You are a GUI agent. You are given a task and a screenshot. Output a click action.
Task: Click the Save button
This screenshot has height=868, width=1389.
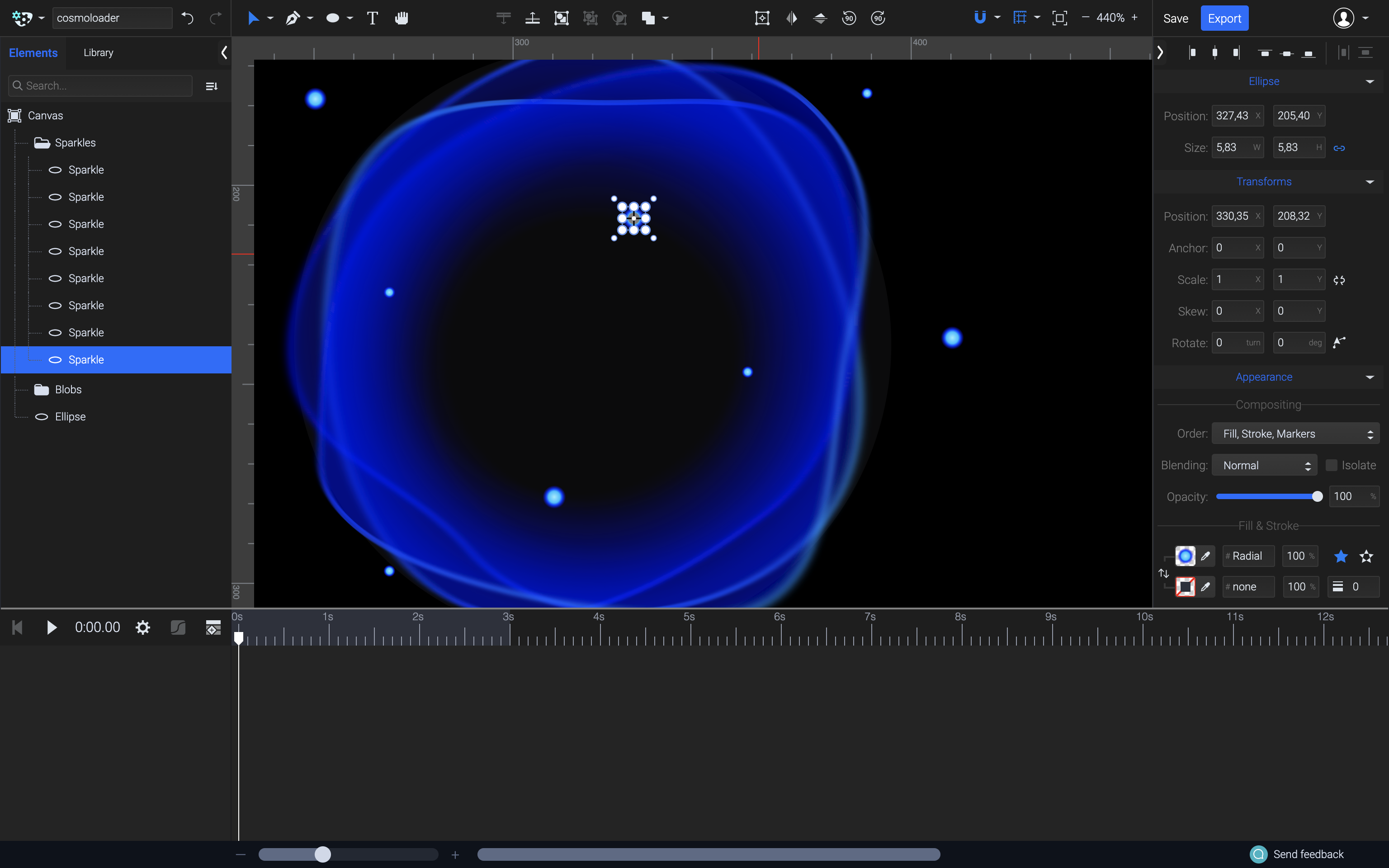point(1176,18)
